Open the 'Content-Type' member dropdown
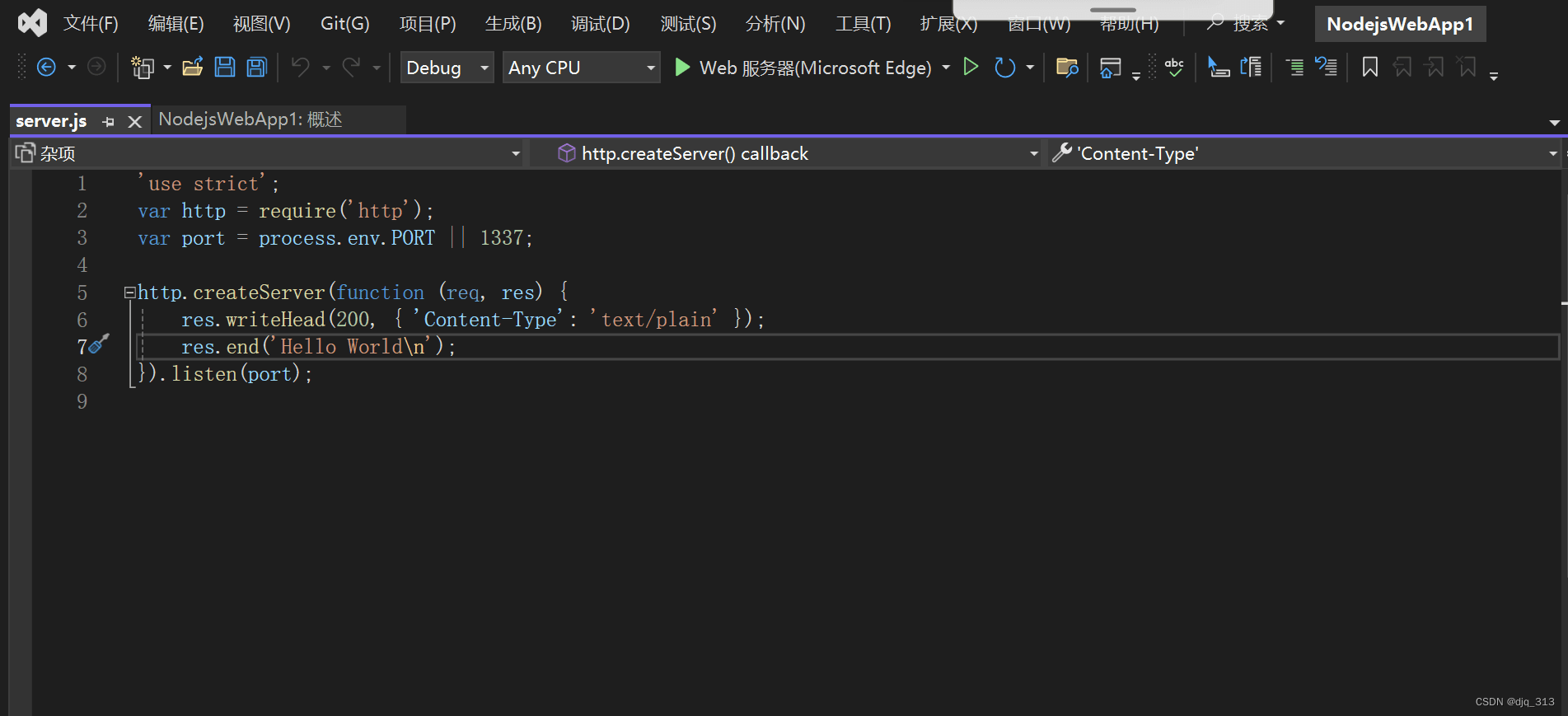Screen dimensions: 1568x716 point(1304,153)
